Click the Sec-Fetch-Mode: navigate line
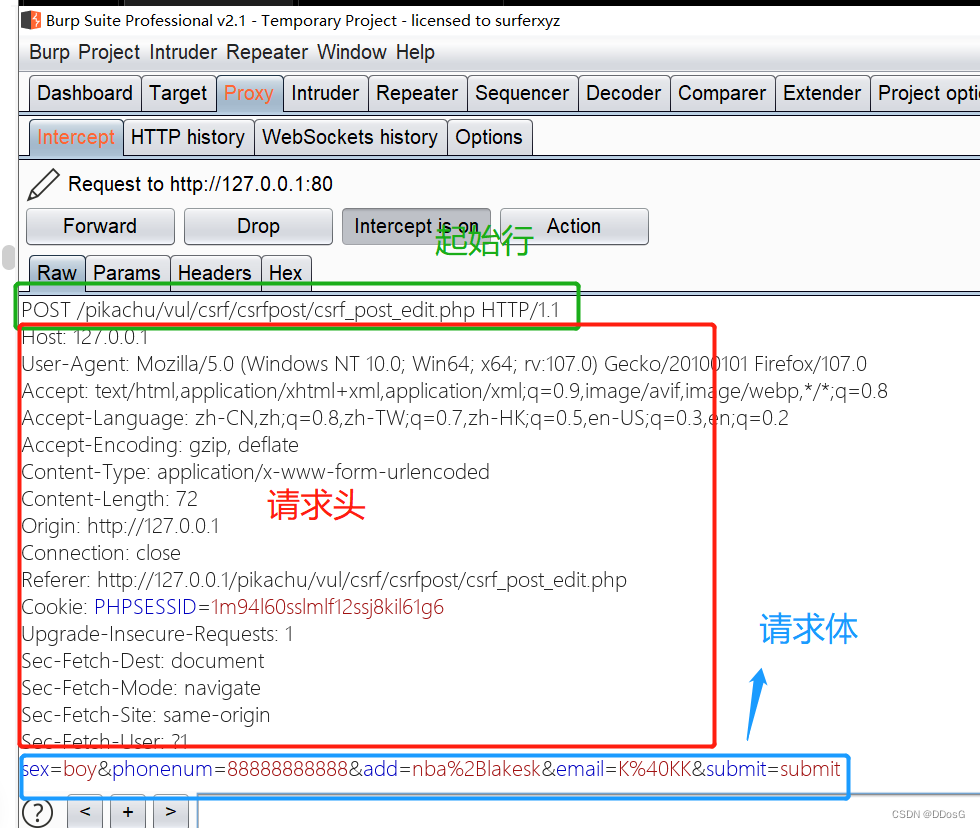980x828 pixels. pos(141,688)
